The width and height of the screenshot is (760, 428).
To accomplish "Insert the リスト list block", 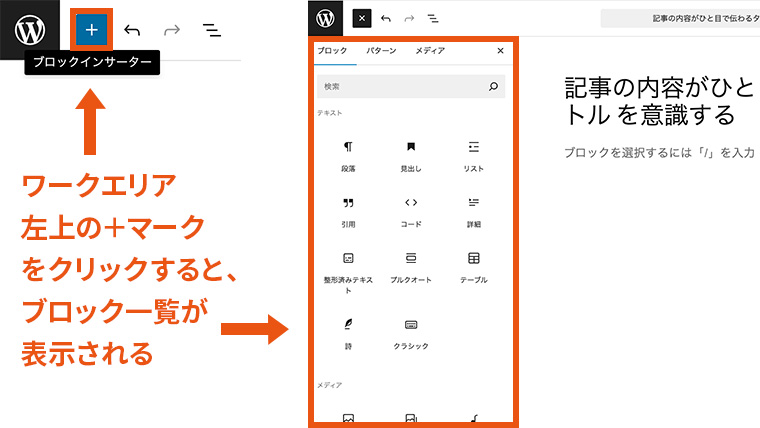I will pyautogui.click(x=474, y=156).
